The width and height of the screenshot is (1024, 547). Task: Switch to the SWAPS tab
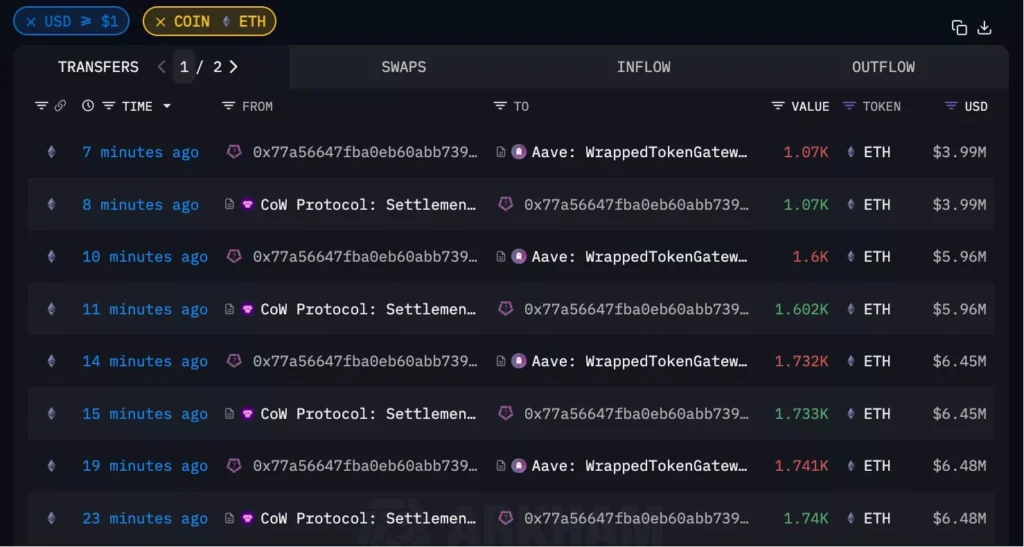[404, 67]
